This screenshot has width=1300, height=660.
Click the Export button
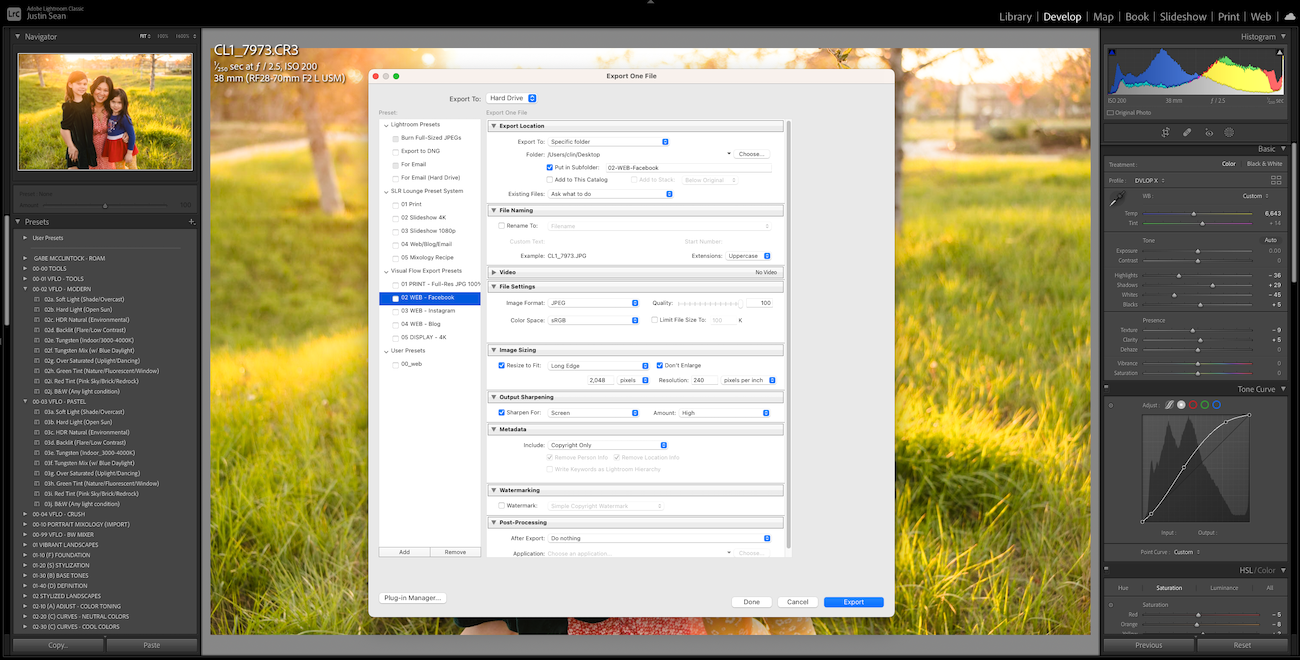(853, 601)
